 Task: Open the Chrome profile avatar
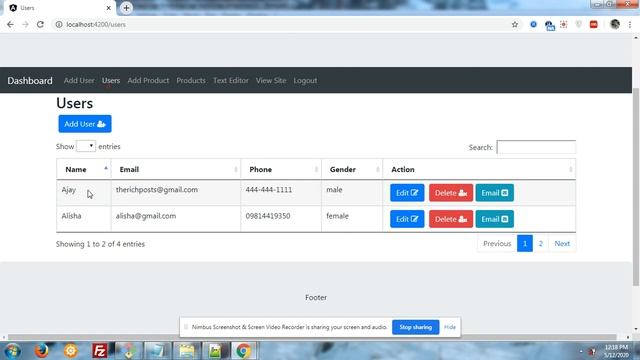point(615,24)
